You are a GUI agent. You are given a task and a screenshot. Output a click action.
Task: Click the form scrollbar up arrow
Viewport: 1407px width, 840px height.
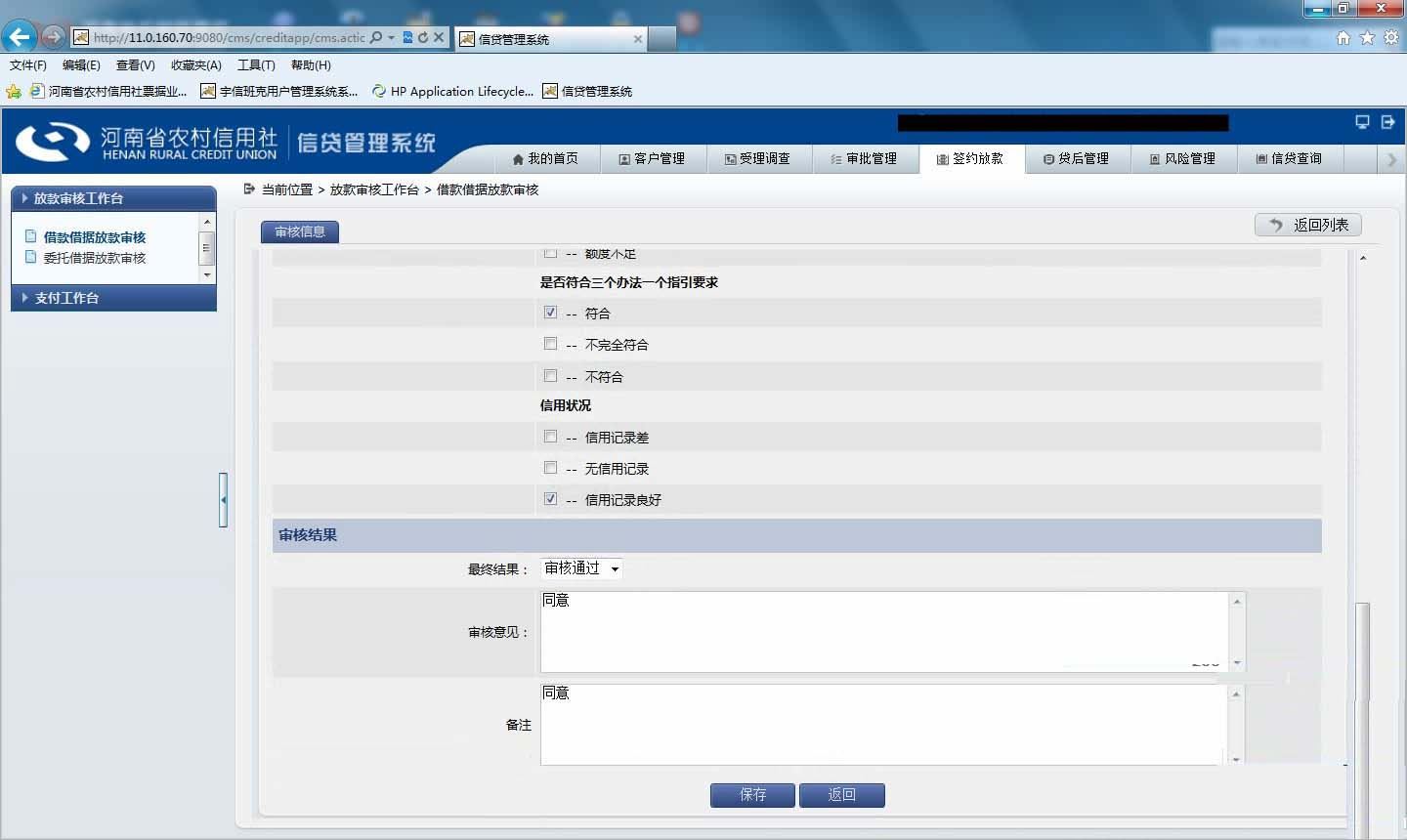point(1362,257)
